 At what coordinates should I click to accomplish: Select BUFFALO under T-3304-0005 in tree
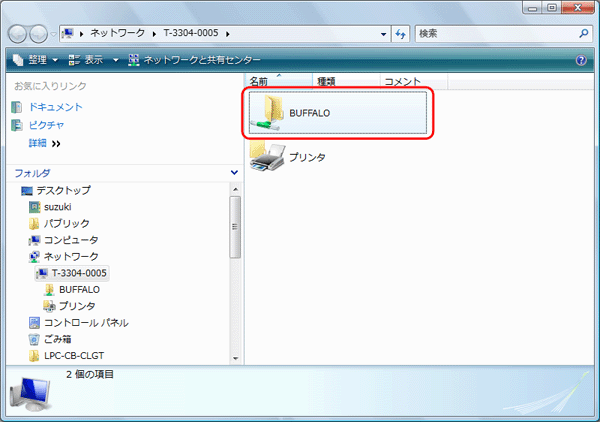(x=79, y=290)
